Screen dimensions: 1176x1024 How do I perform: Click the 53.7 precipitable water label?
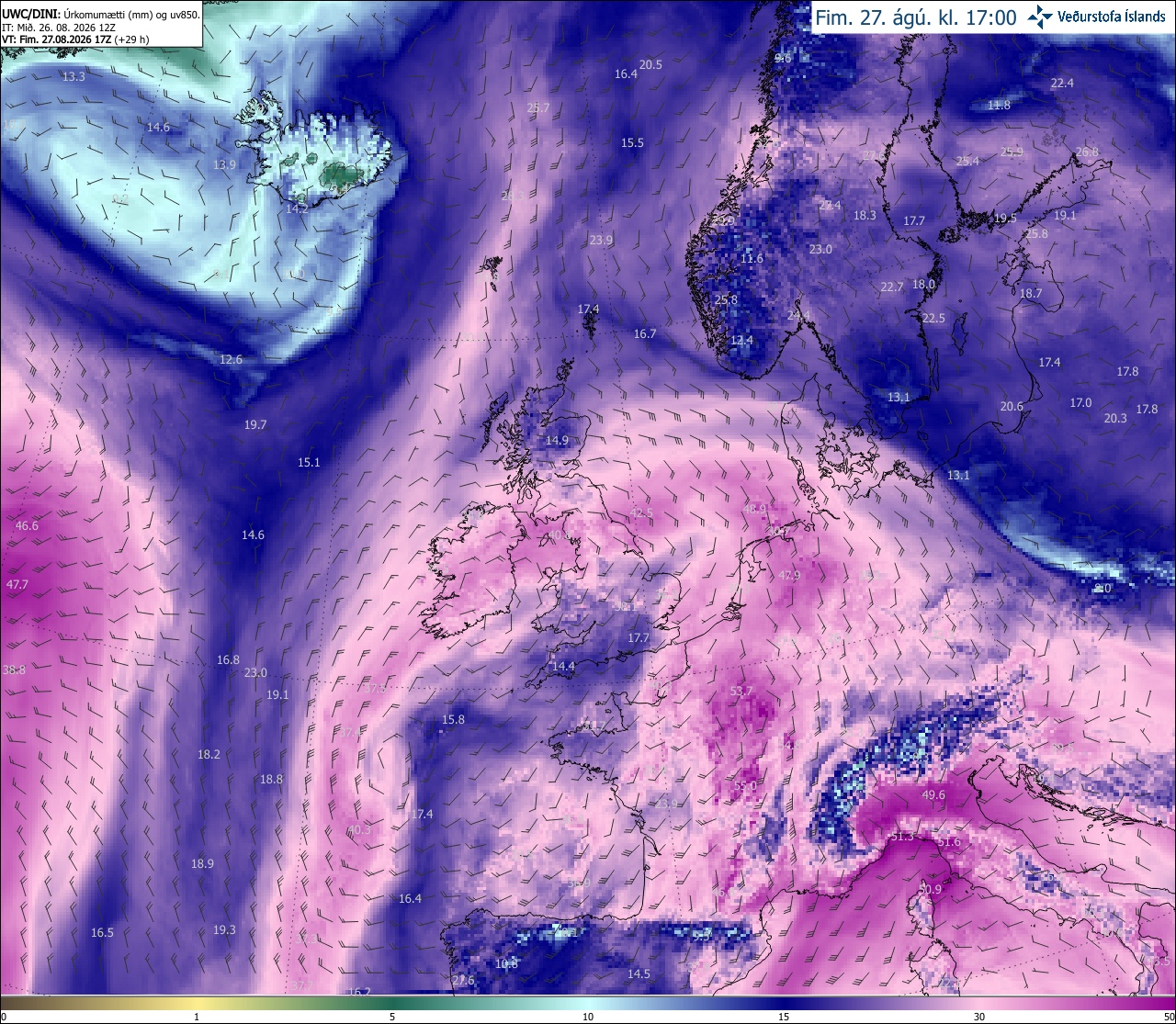(x=741, y=691)
